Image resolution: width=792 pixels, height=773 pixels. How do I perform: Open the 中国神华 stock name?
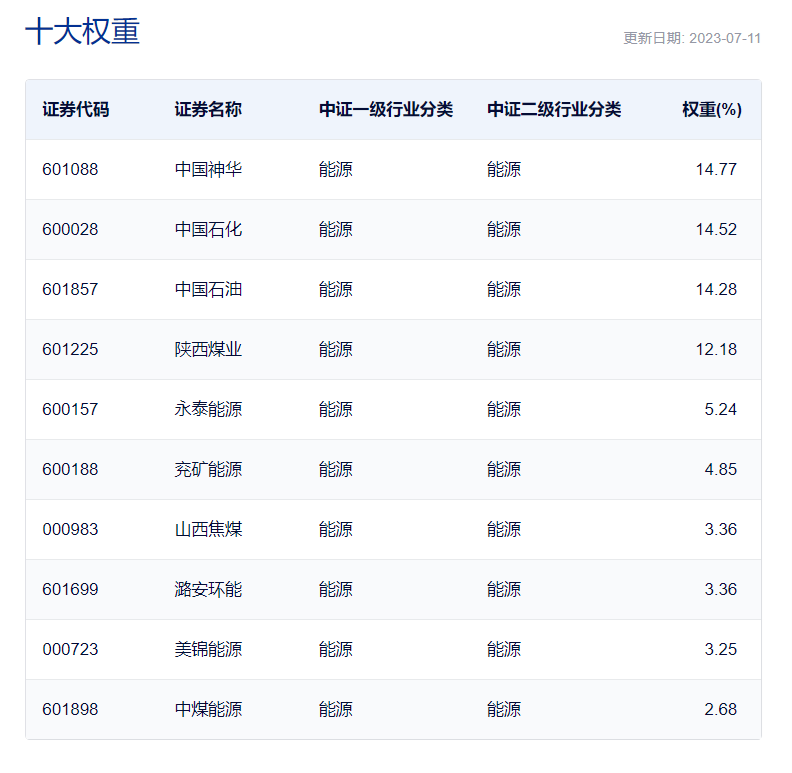pos(208,169)
